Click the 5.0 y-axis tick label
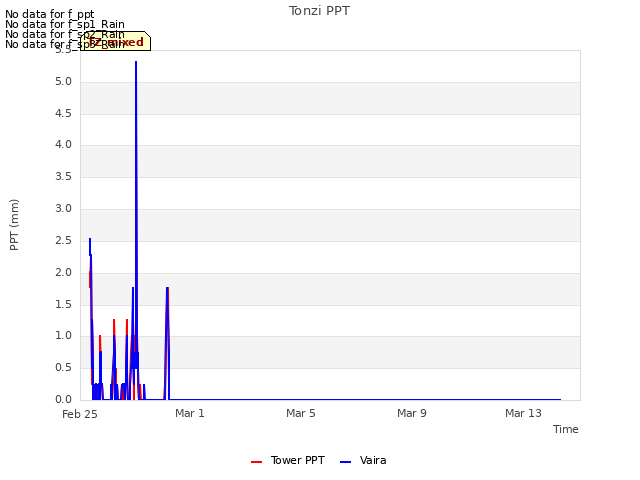Viewport: 640px width, 480px height. 63,82
